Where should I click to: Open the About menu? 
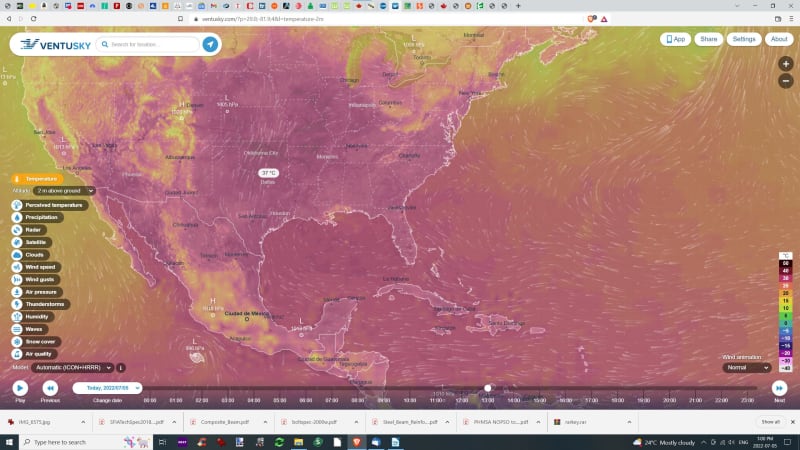(x=779, y=39)
